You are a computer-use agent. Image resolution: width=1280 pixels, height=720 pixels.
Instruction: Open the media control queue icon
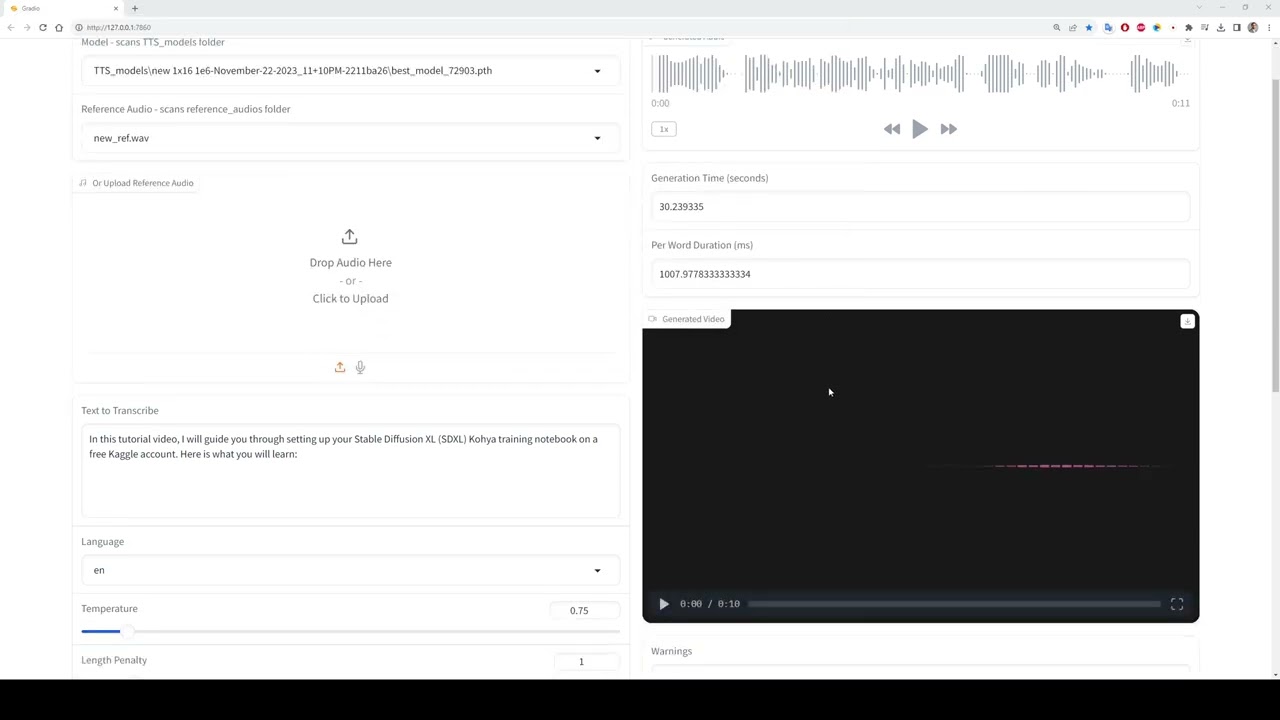coord(1205,28)
